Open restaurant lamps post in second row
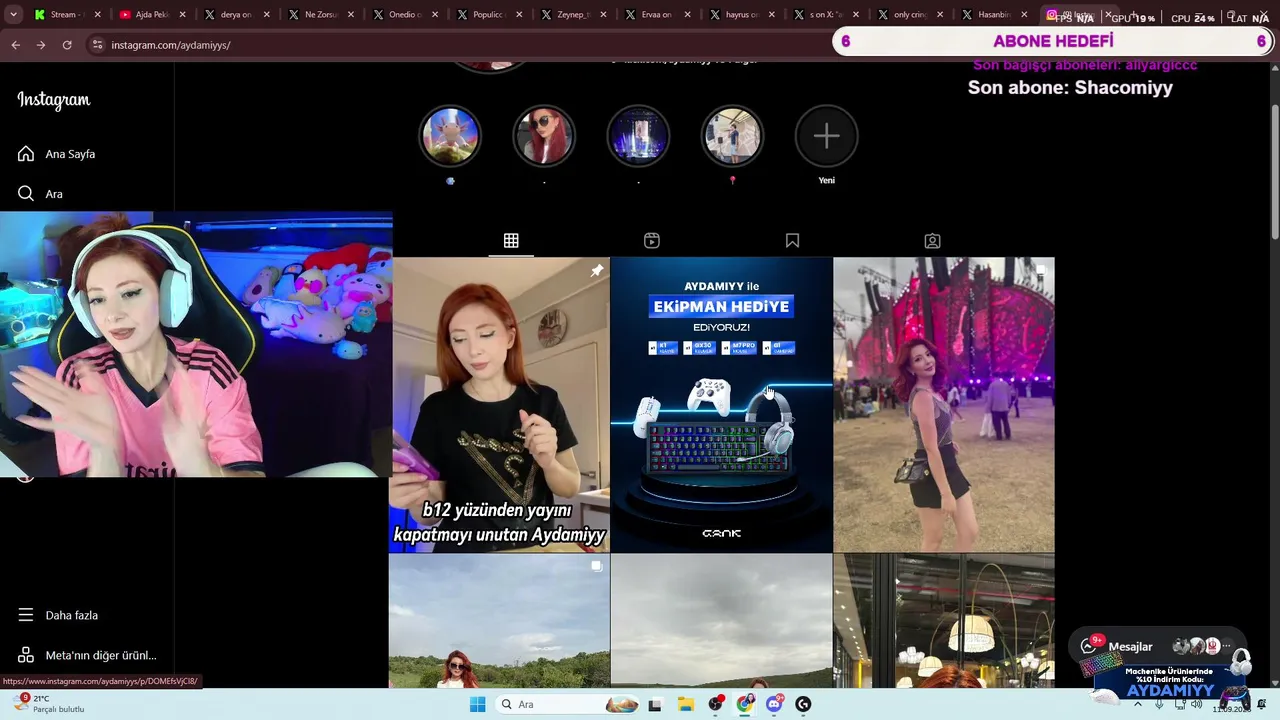1280x720 pixels. coord(943,621)
